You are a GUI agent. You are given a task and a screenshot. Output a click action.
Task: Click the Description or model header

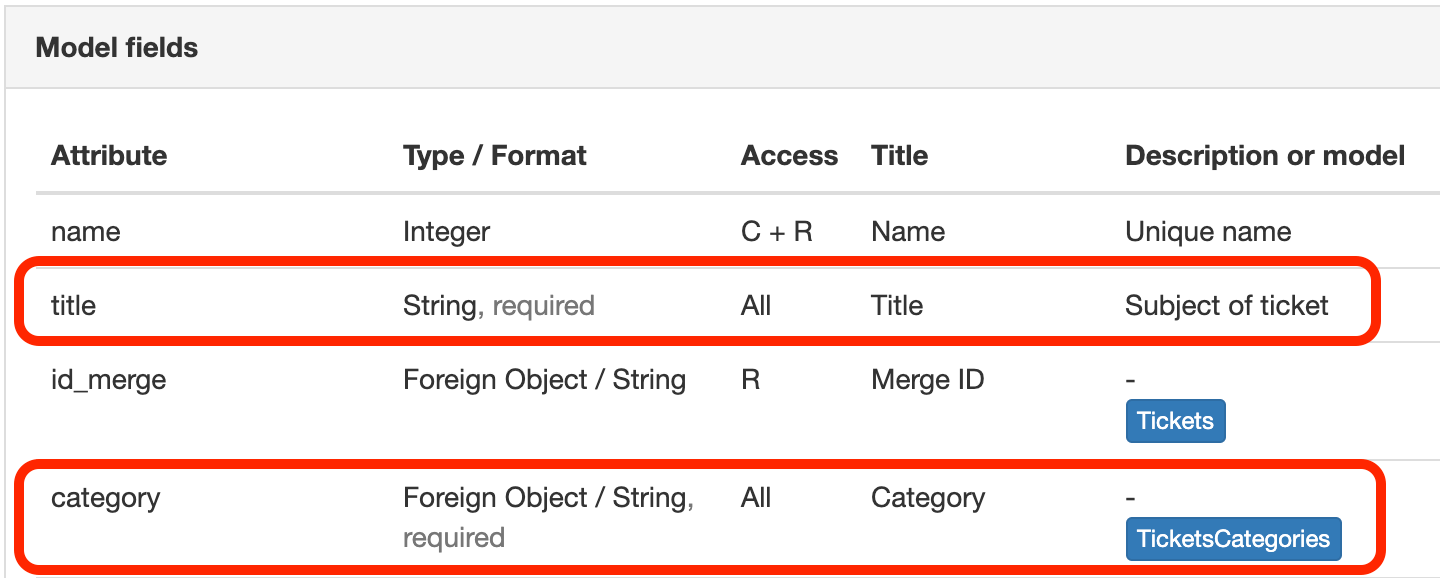pos(1265,156)
